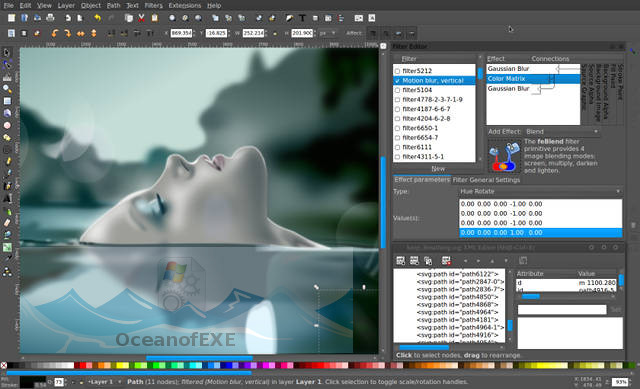Click the canvas horizontal scrollbar
The height and width of the screenshot is (389, 640).
pos(199,358)
